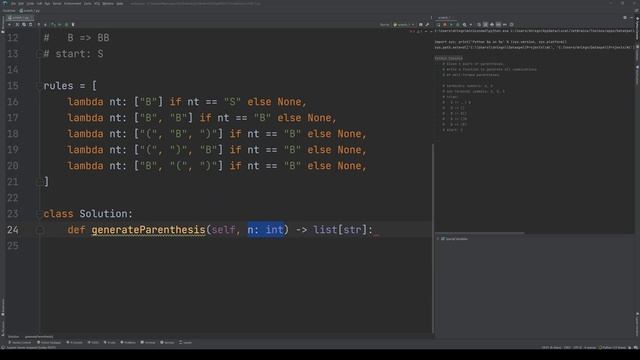Open the TODO tool window tab
This screenshot has height=360, width=640.
94,342
